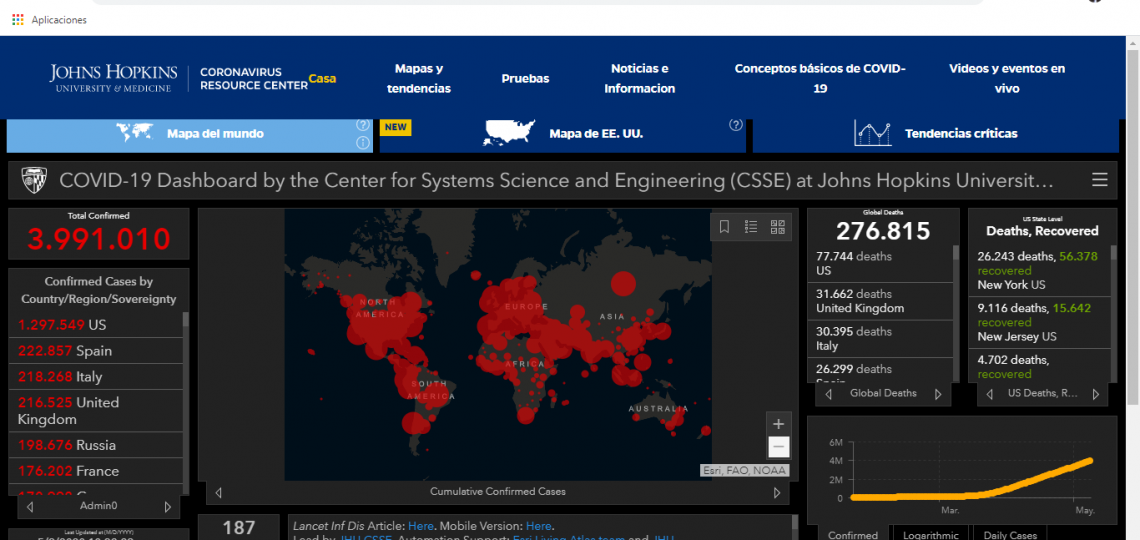Click next arrow beside Admin0

(168, 507)
